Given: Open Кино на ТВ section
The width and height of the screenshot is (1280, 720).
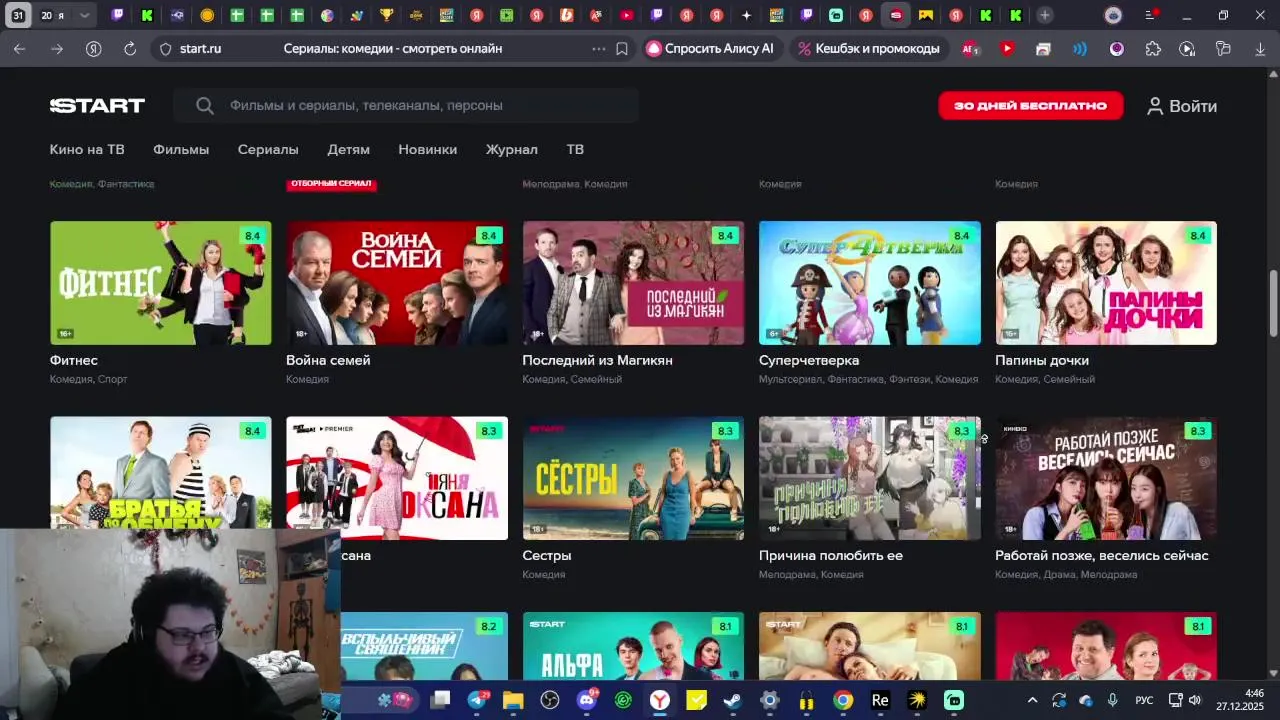Looking at the screenshot, I should 87,149.
